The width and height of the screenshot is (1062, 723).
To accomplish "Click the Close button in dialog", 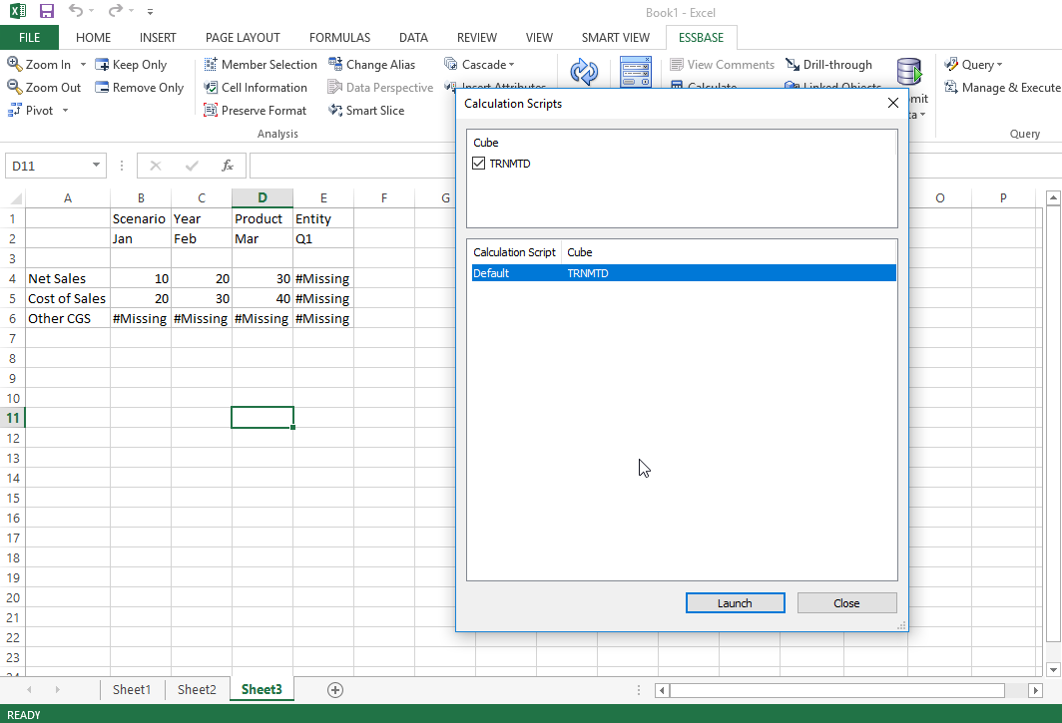I will coord(847,603).
